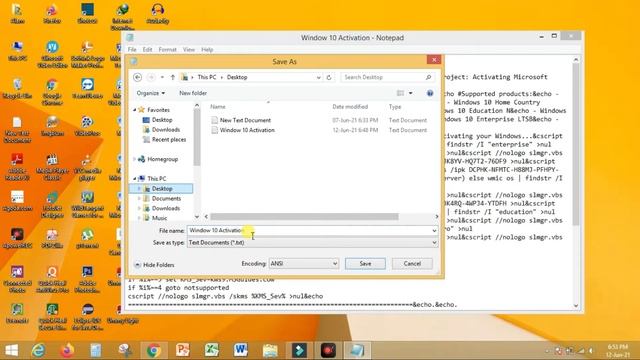Click the change view icon
The image size is (640, 360).
point(400,93)
